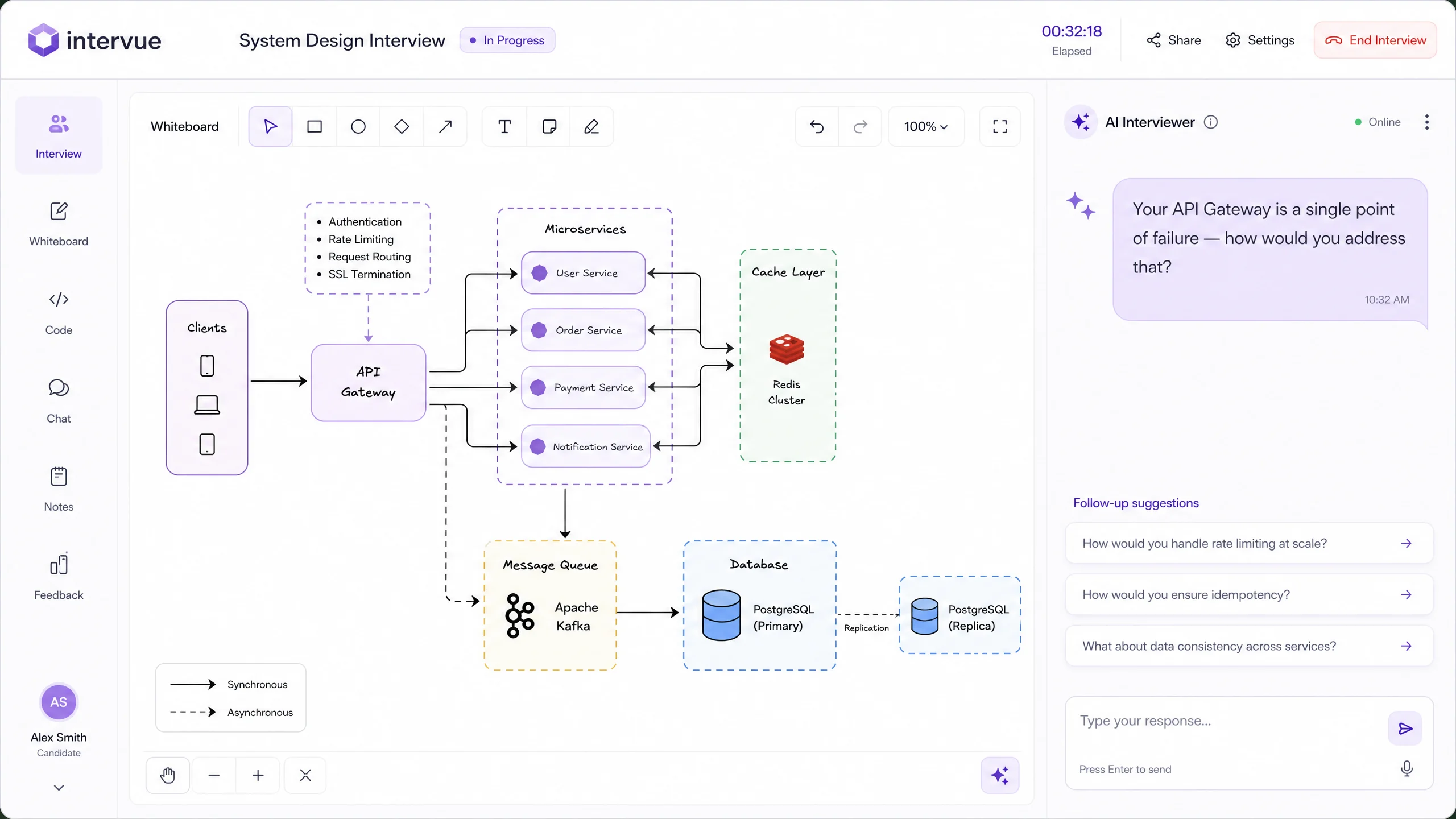
Task: Choose the data consistency across services suggestion
Action: coord(1249,646)
